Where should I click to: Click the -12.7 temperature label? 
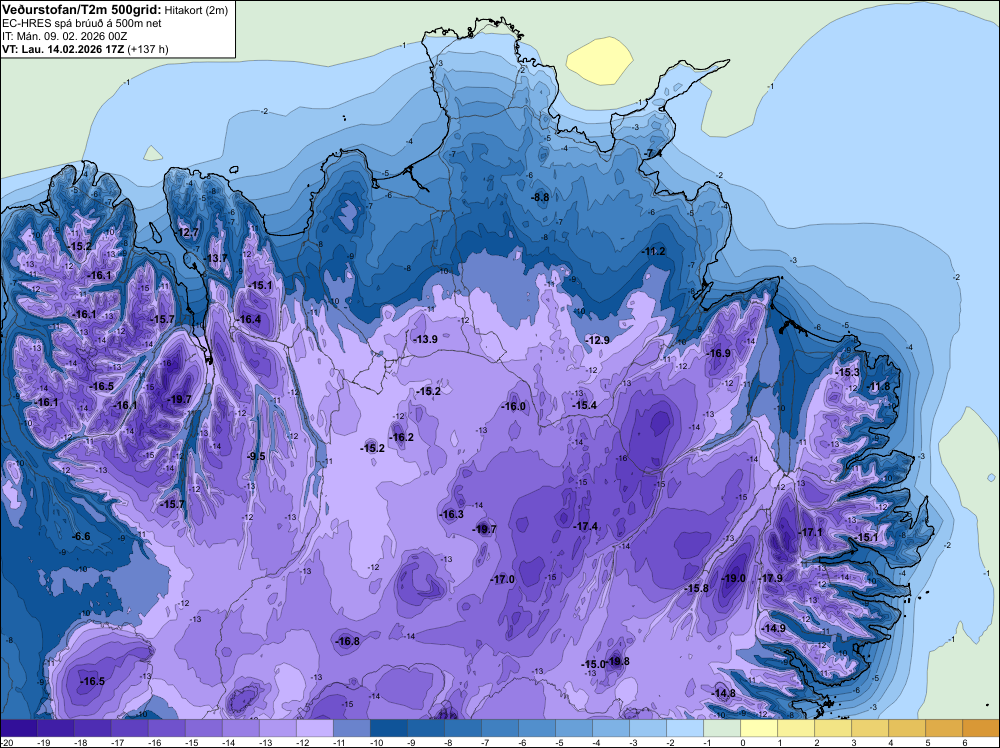(188, 232)
